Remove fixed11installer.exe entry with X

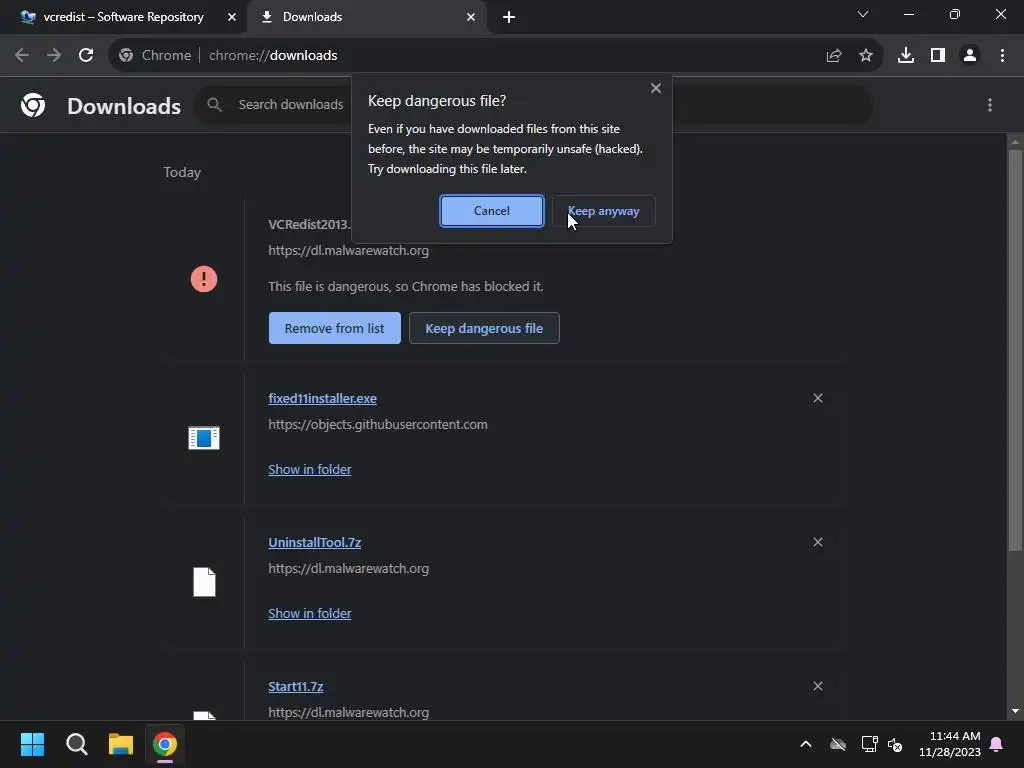coord(818,398)
